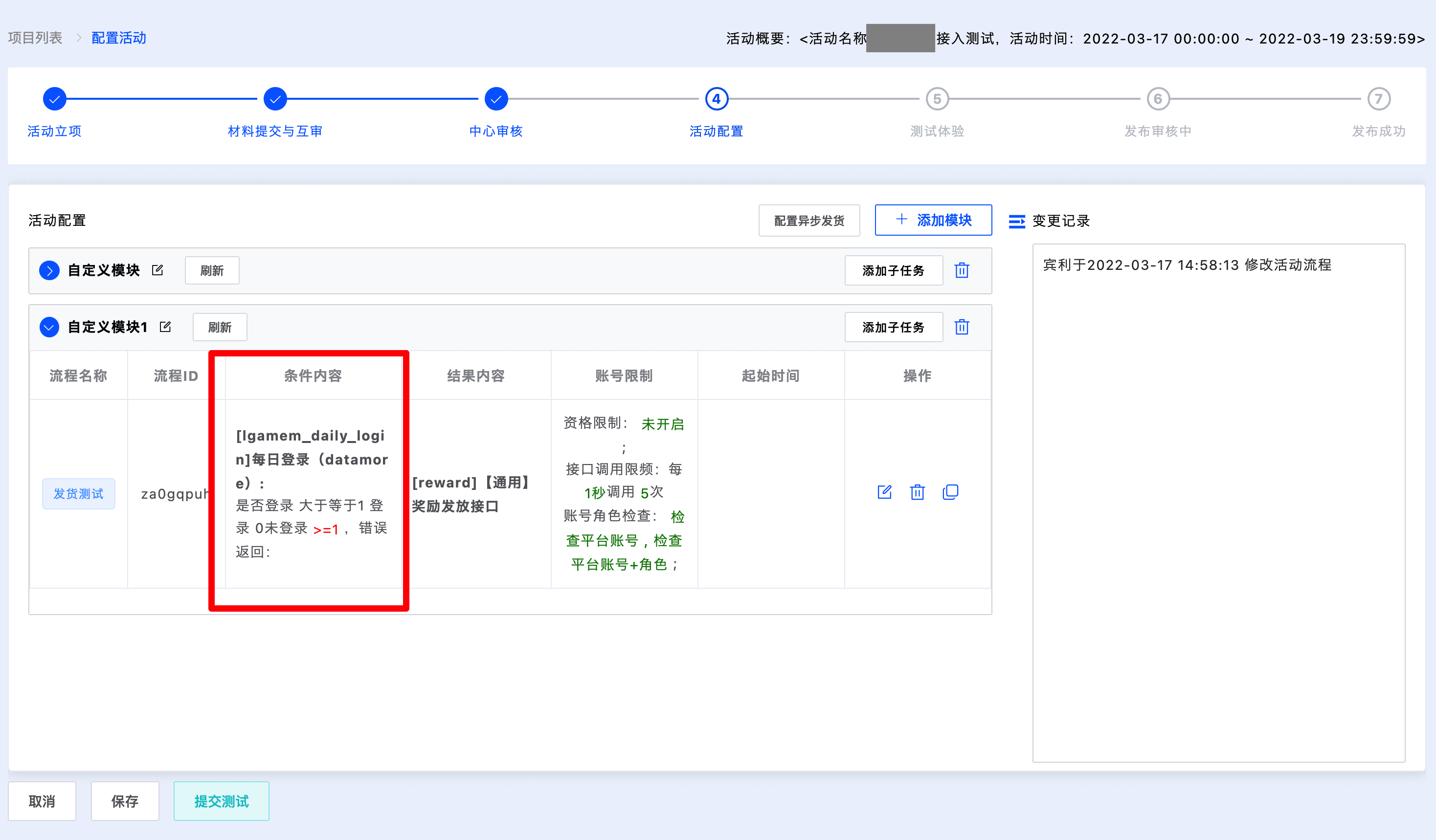Copy the 发货测试 flow row
The image size is (1436, 840).
(950, 492)
